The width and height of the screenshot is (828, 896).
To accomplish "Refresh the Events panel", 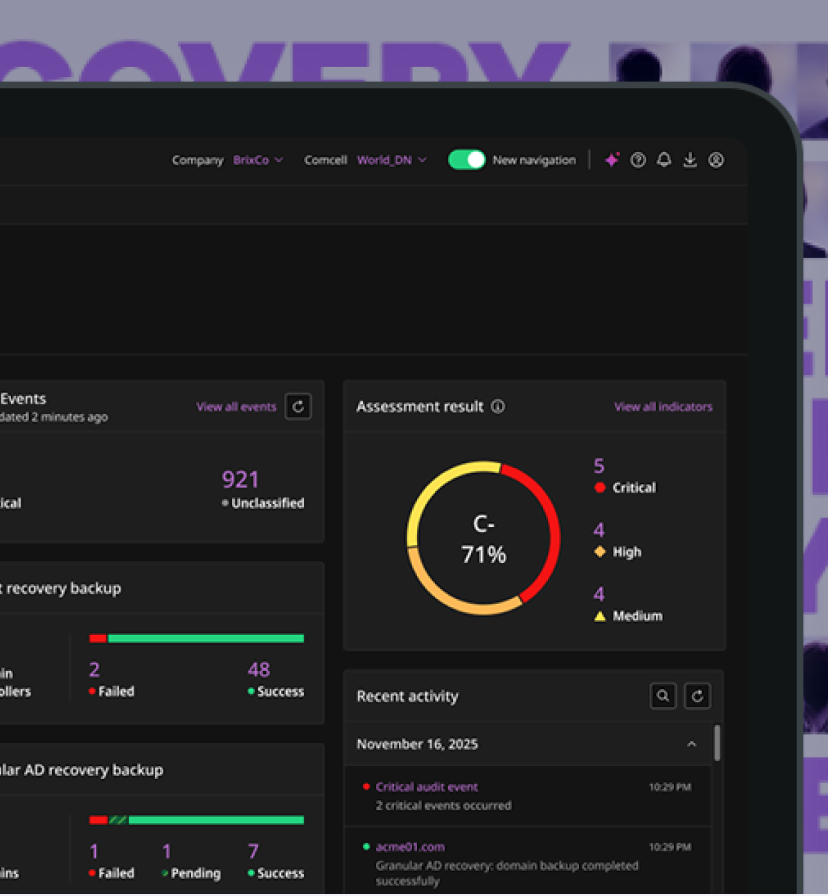I will click(298, 406).
